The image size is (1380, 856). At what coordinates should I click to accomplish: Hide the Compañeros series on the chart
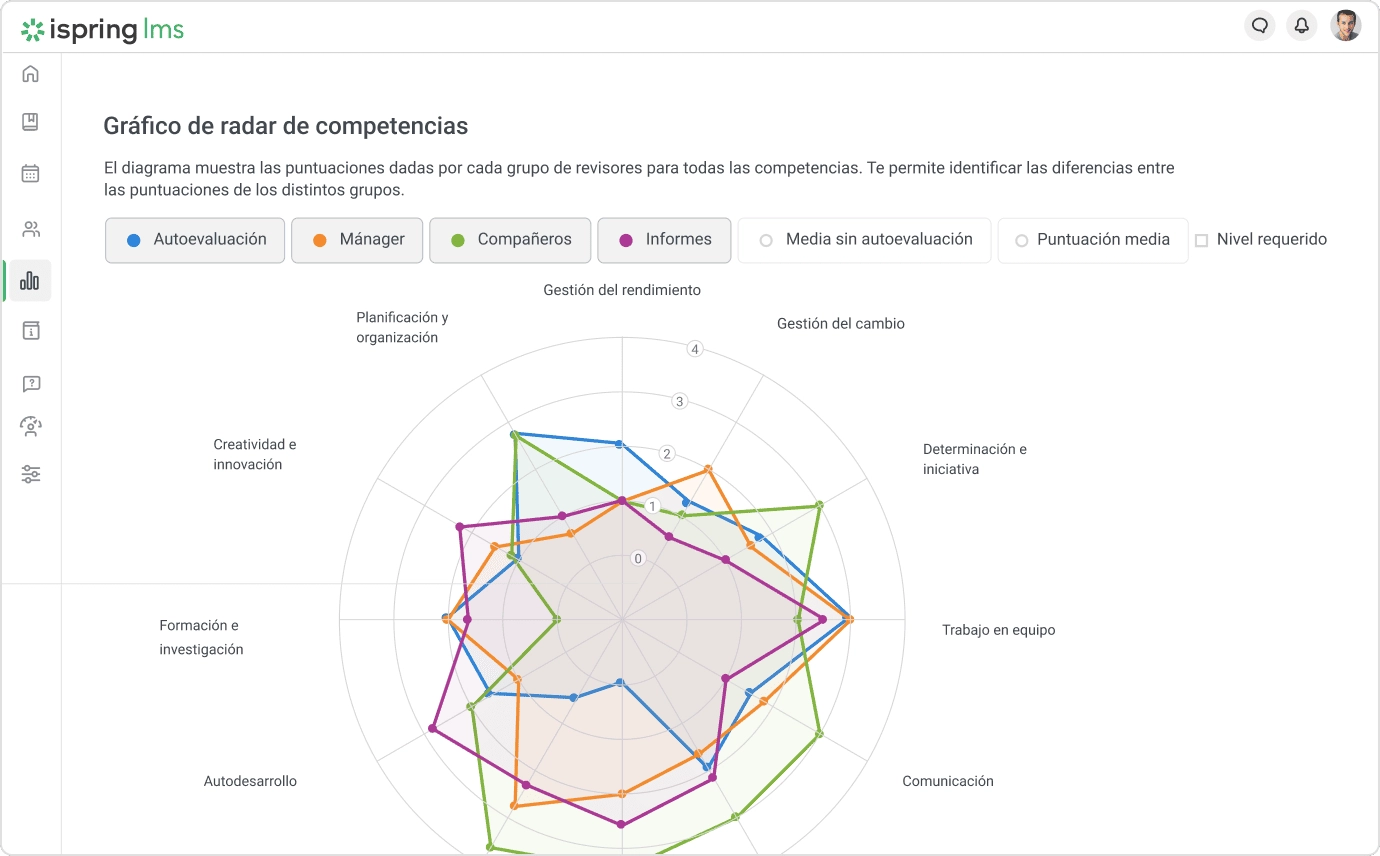point(510,239)
